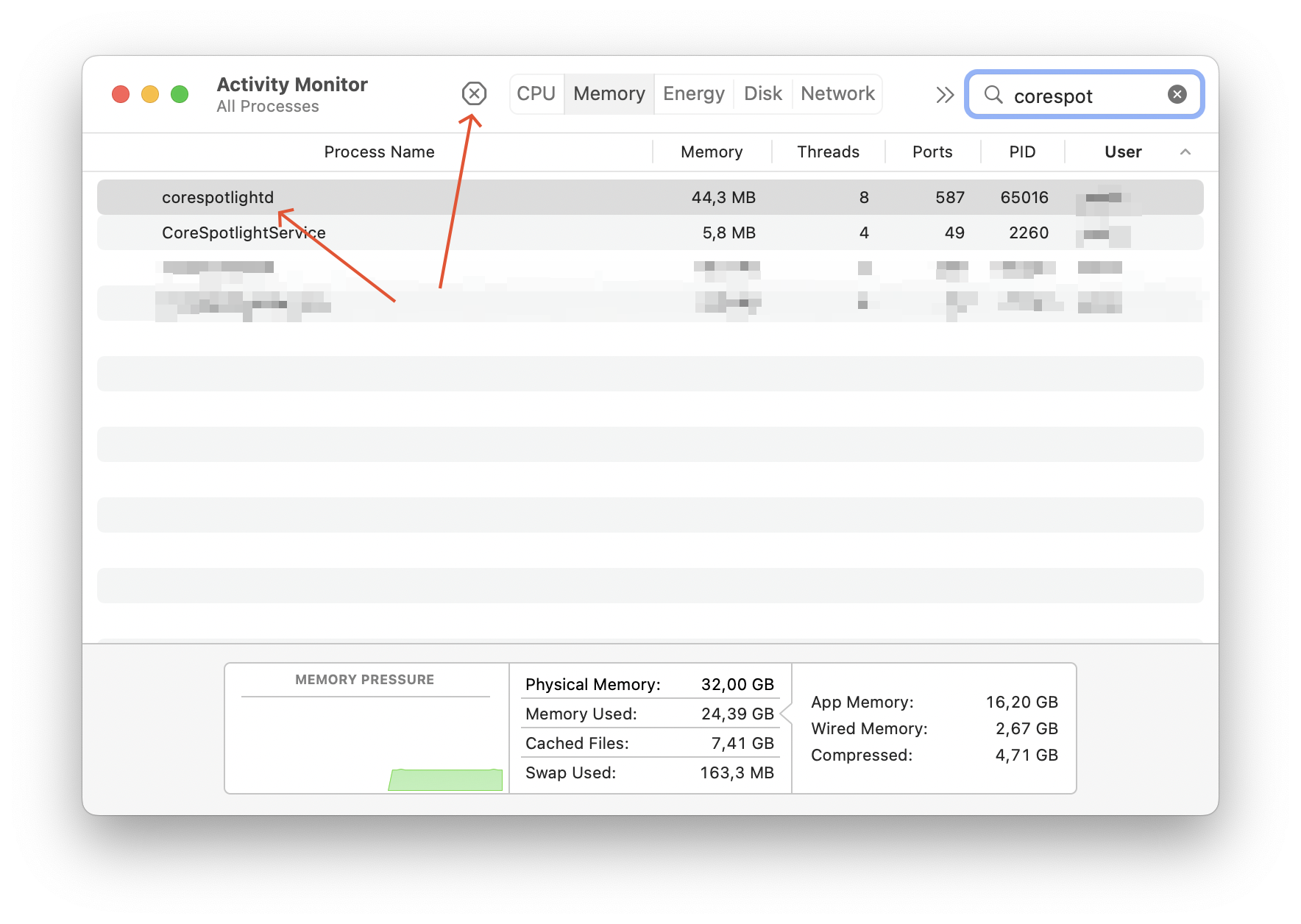
Task: Click the 44,3 MB memory value
Action: [723, 197]
